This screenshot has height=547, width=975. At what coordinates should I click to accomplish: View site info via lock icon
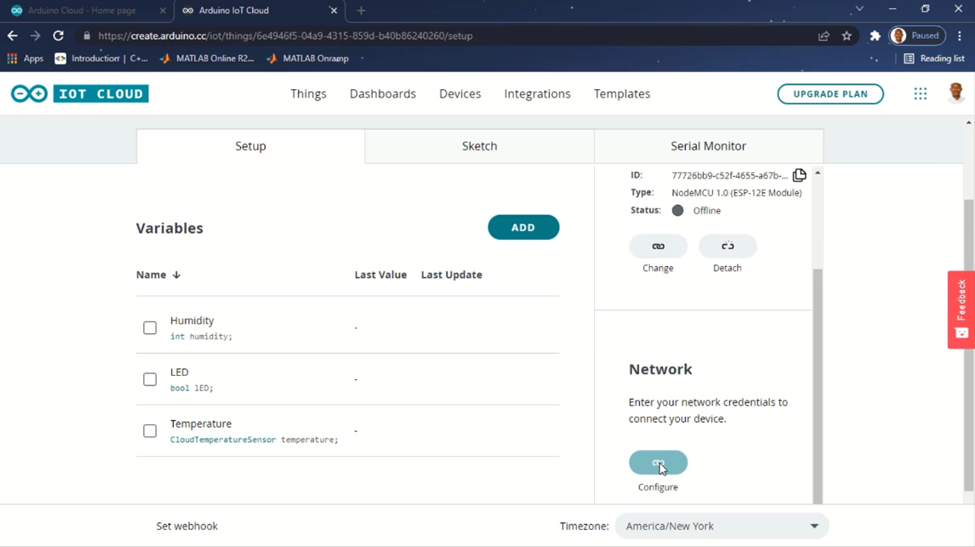86,36
